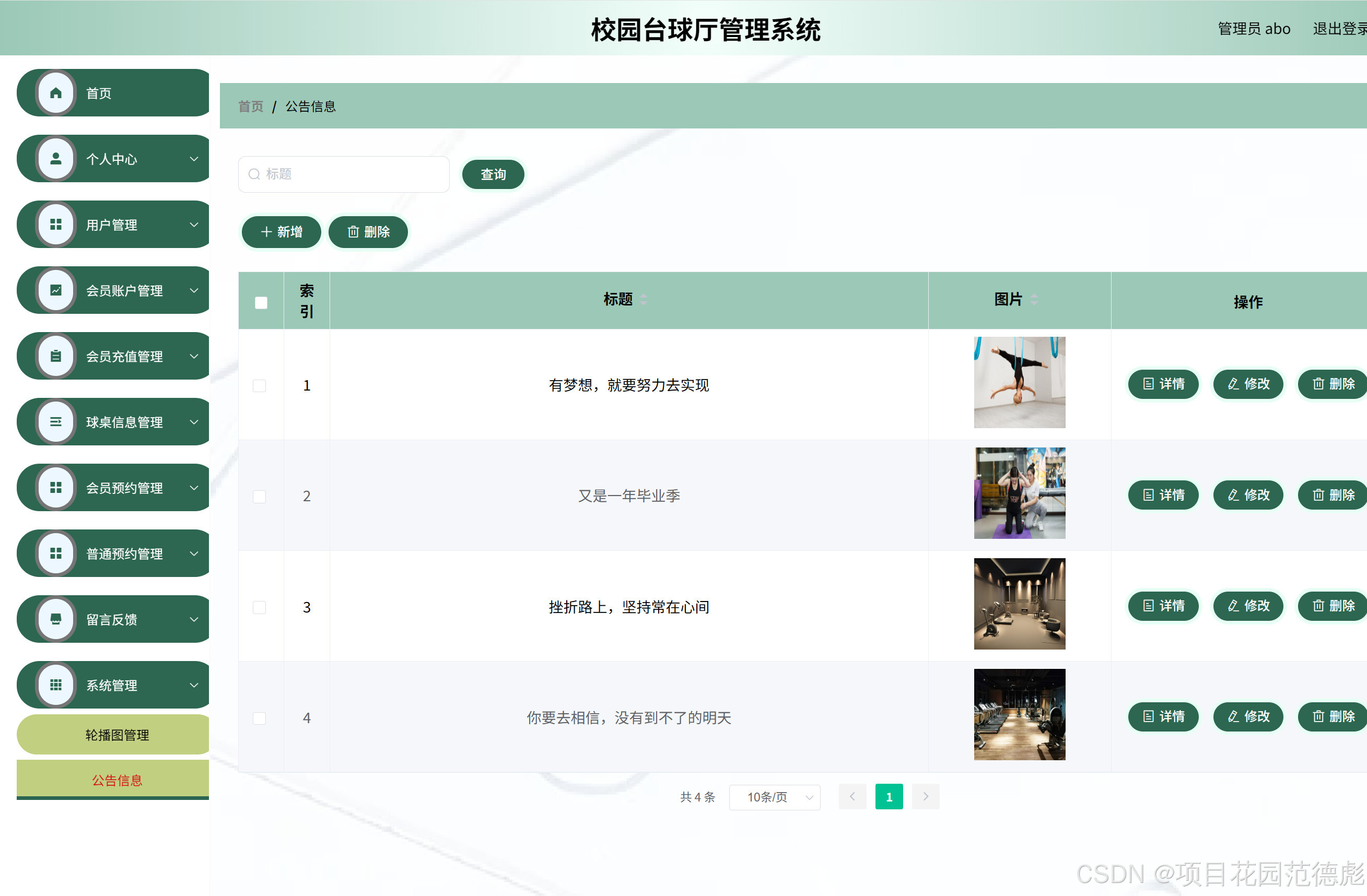Open the 10条/页 page size dropdown

[774, 797]
